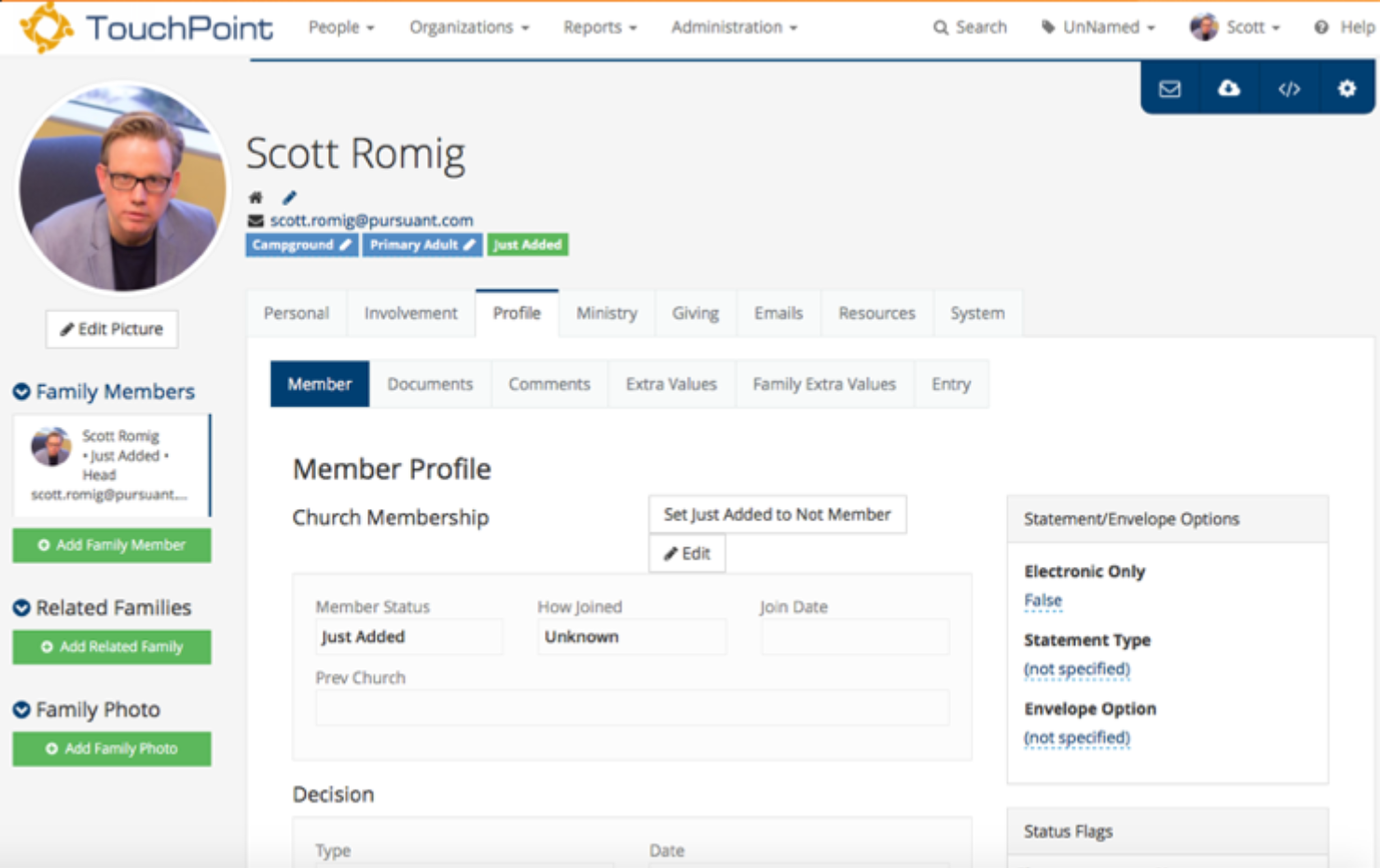Toggle the Just Added status flag badge
Viewport: 1380px width, 868px height.
(528, 244)
